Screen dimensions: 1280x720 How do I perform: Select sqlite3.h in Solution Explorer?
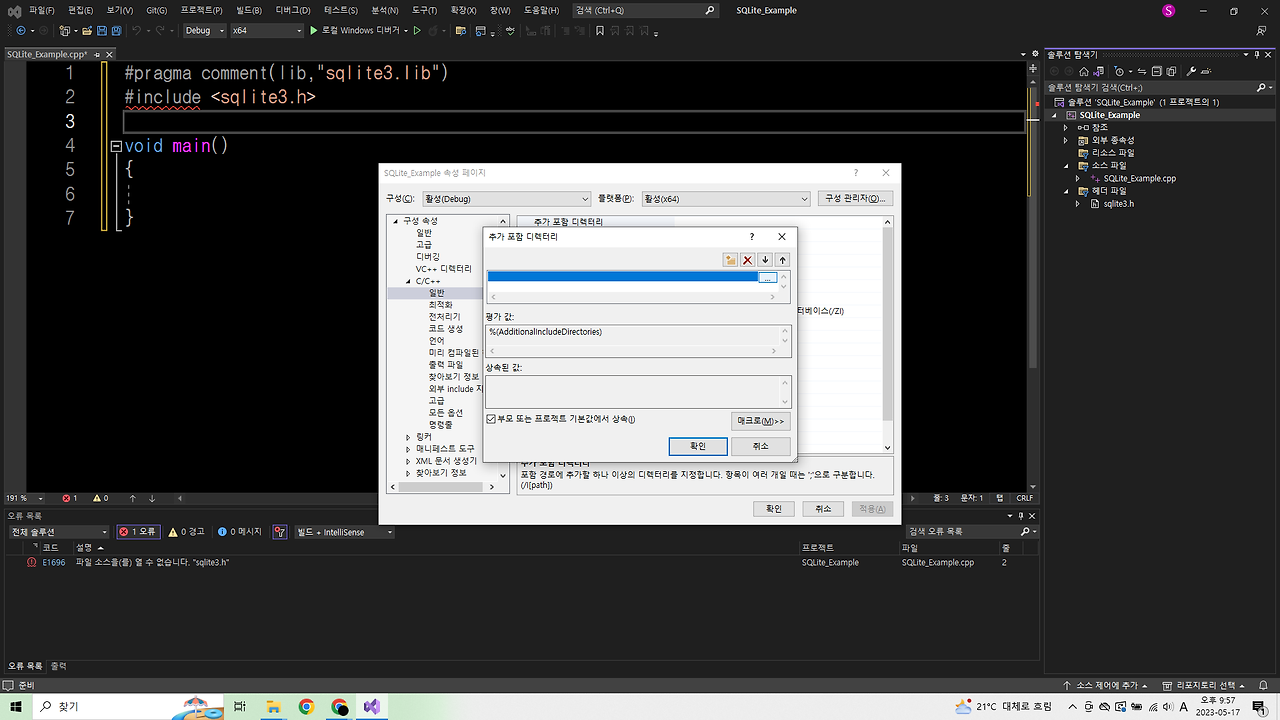(1118, 204)
